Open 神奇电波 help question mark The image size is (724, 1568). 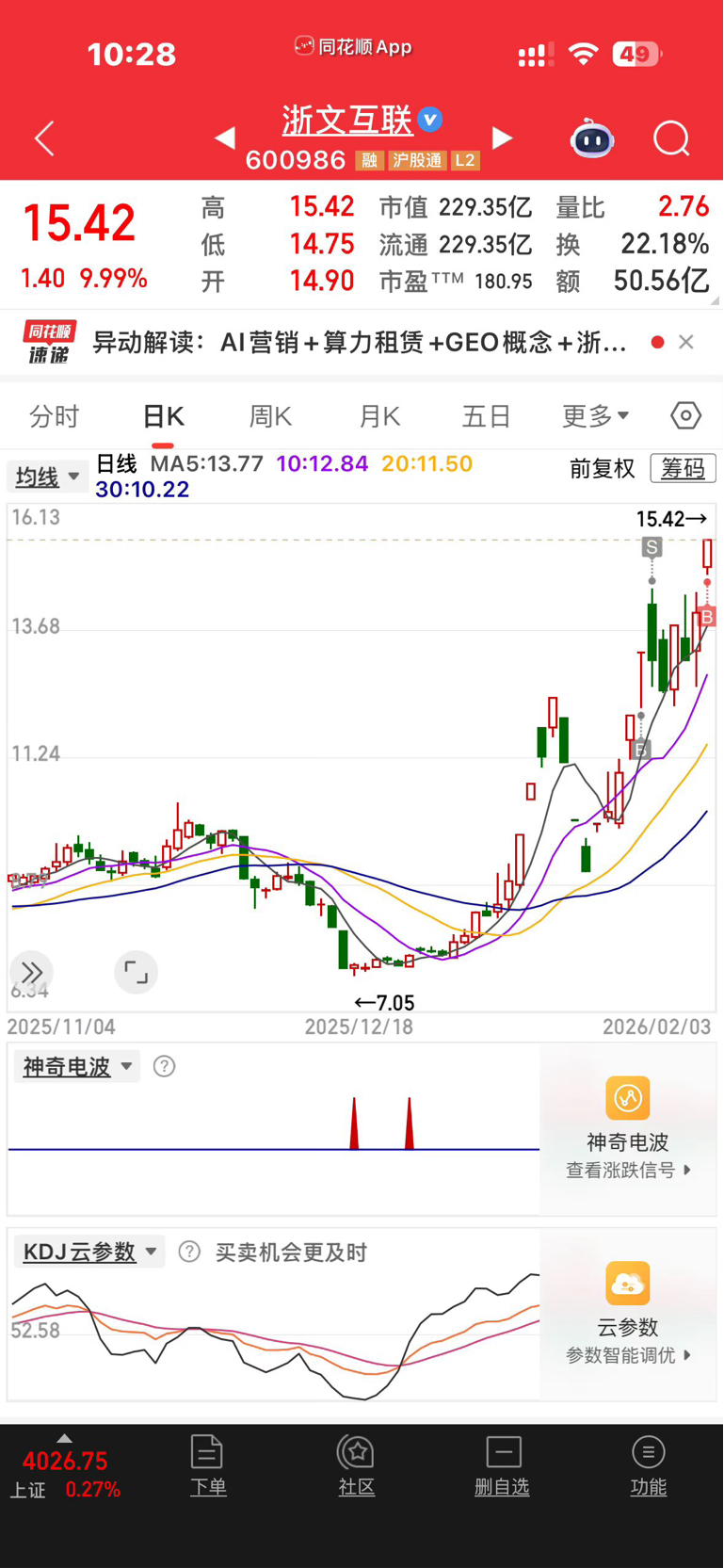(x=164, y=1066)
